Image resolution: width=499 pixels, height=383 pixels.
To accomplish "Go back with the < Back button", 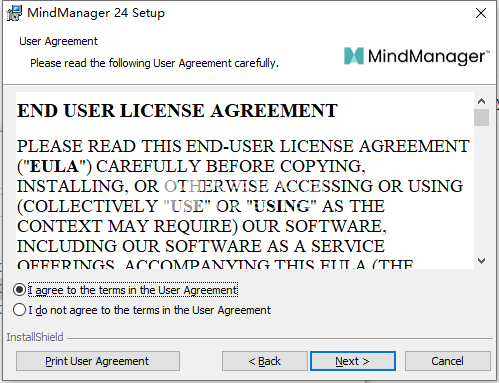I will [x=265, y=361].
